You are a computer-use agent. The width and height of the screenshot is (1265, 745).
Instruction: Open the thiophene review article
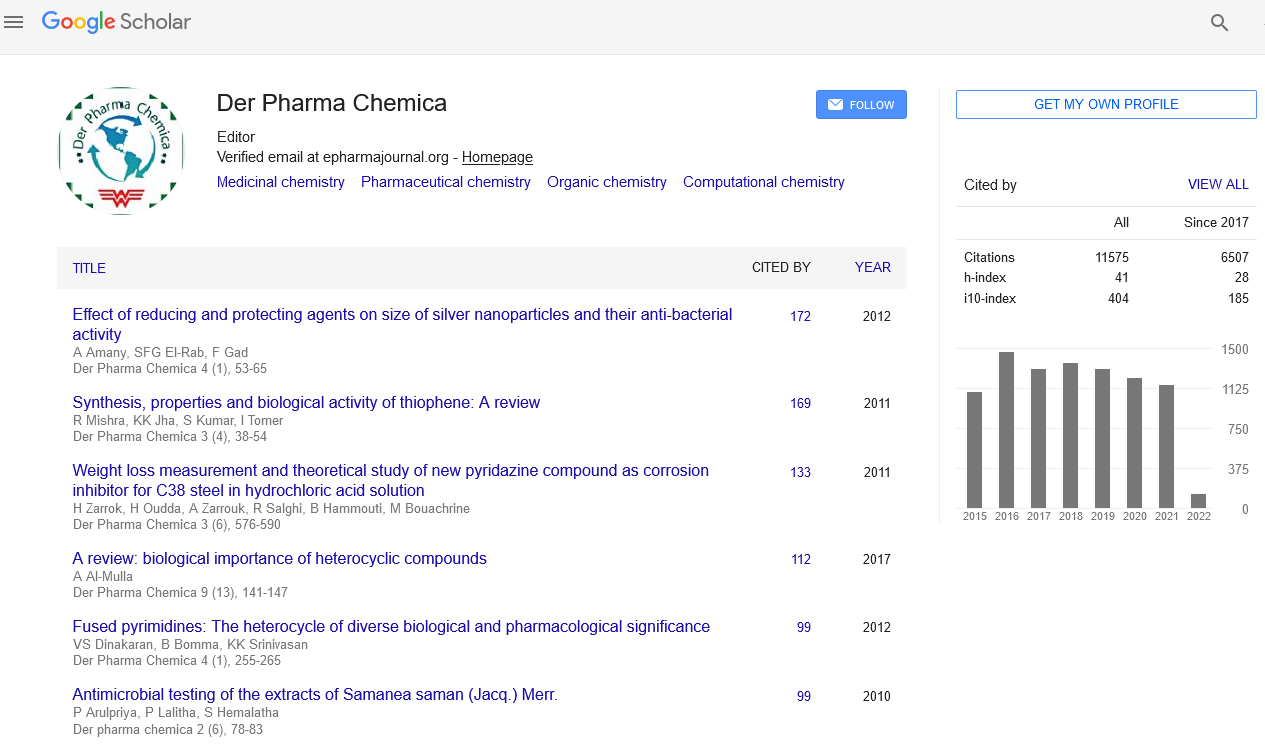coord(306,402)
